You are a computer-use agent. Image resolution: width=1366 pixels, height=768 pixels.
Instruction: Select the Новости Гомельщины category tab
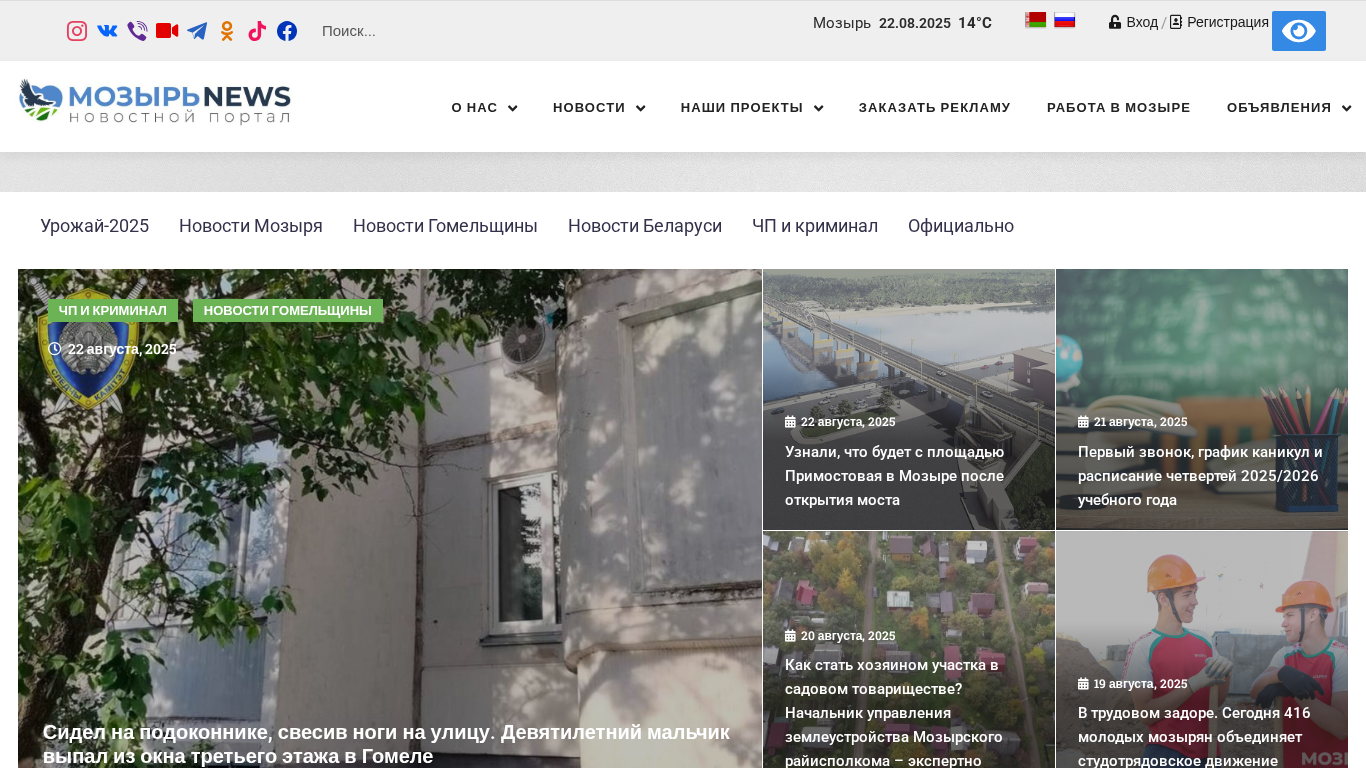click(445, 226)
